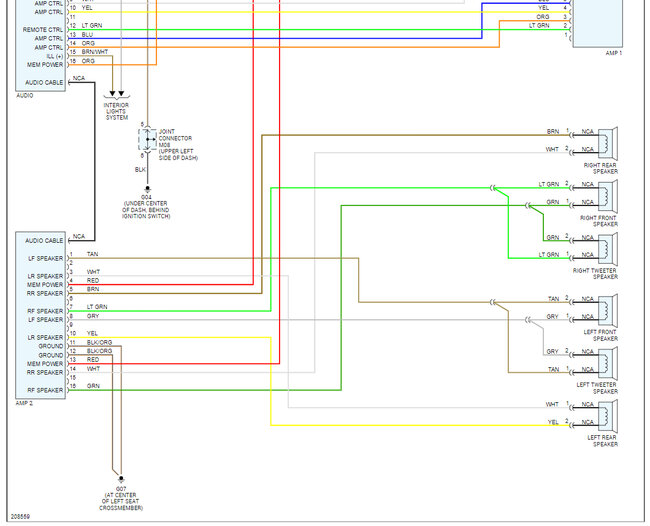The height and width of the screenshot is (526, 650).
Task: Click the 'GROUND' label at AMP 2 pin 11
Action: (x=51, y=347)
